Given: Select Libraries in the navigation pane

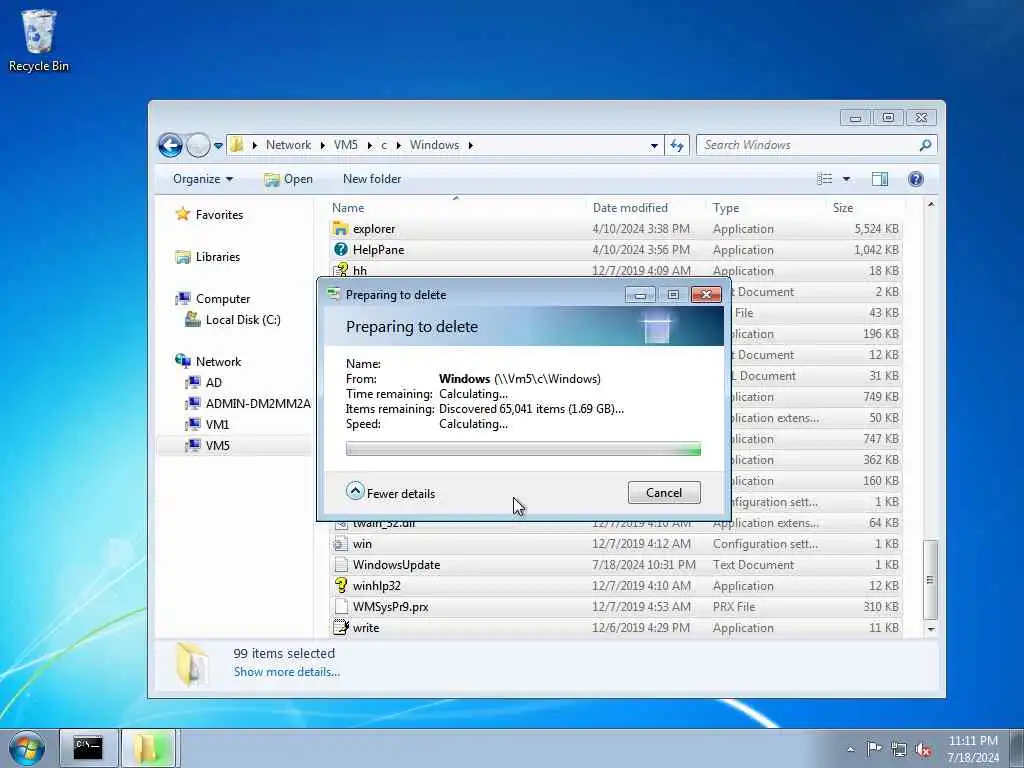Looking at the screenshot, I should point(208,257).
